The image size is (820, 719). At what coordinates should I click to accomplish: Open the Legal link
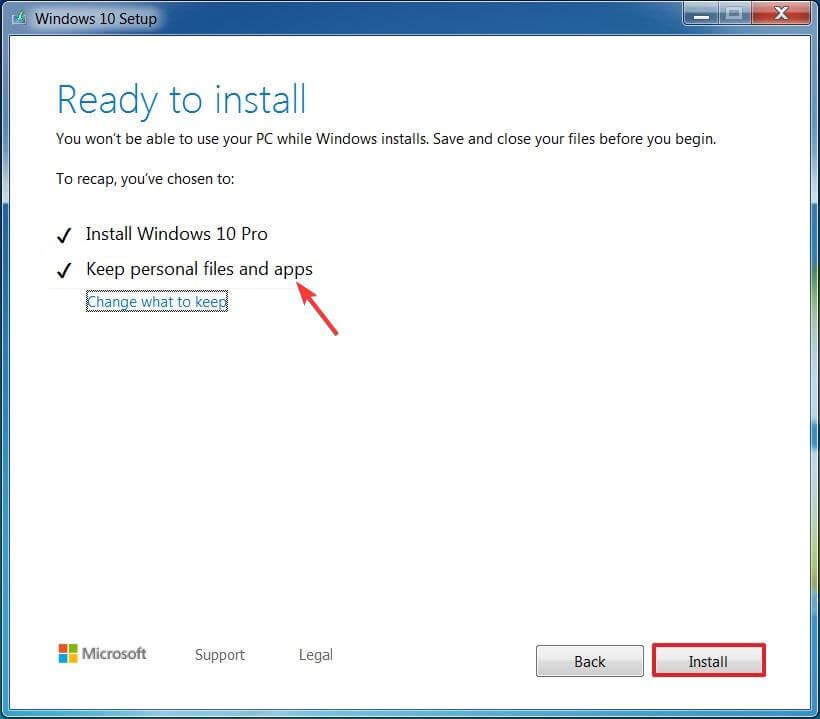pyautogui.click(x=315, y=655)
